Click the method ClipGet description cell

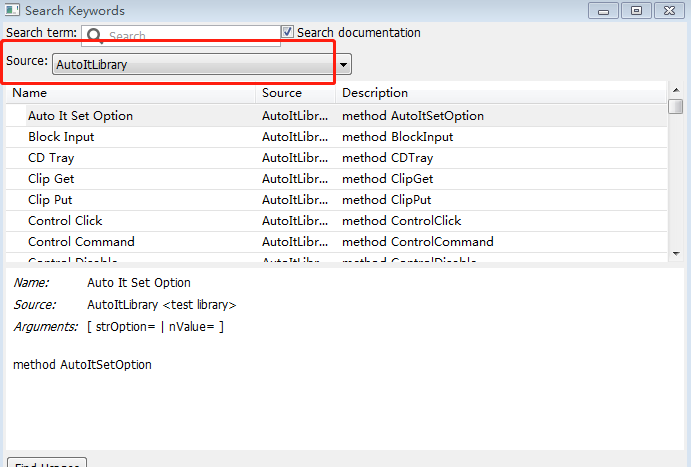[387, 179]
